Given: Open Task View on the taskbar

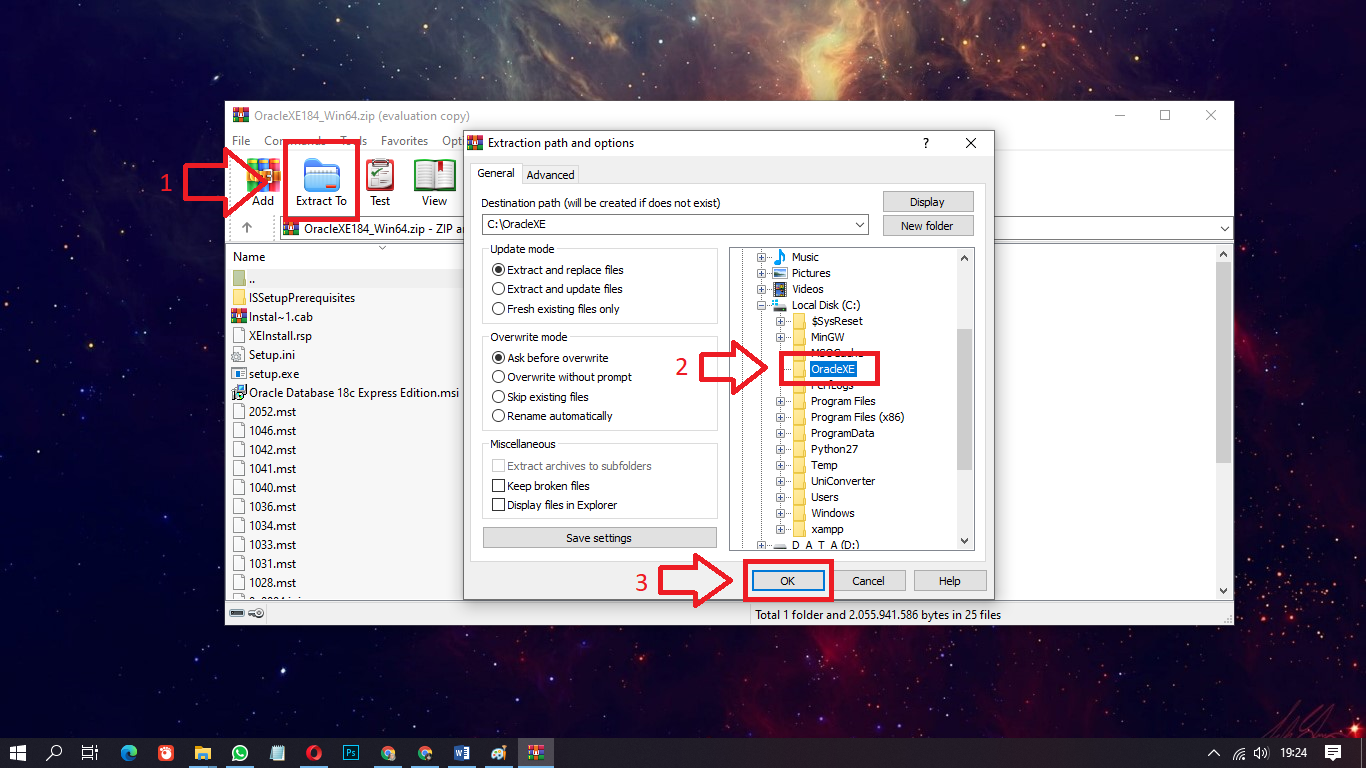Looking at the screenshot, I should click(x=90, y=753).
